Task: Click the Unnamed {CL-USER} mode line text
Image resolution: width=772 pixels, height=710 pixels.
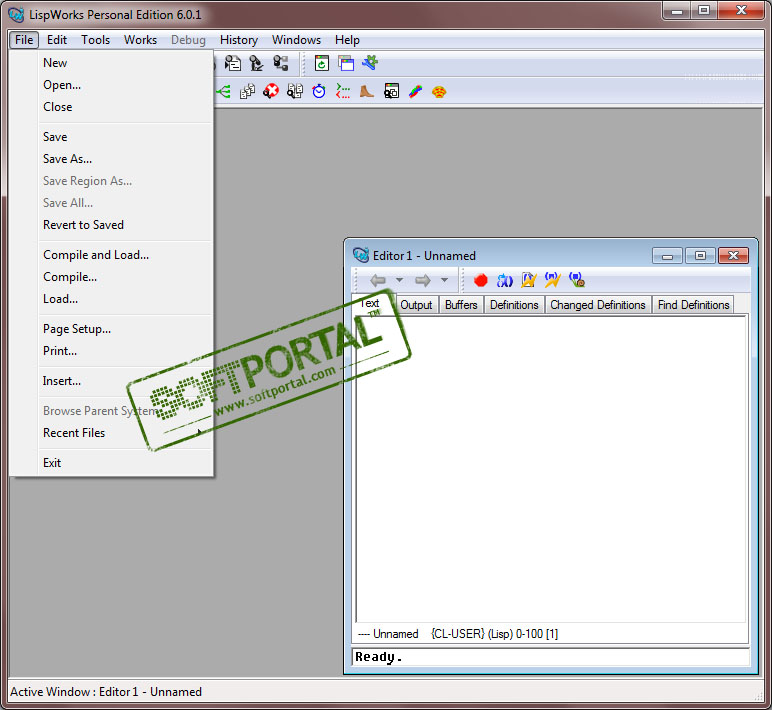Action: click(x=458, y=634)
